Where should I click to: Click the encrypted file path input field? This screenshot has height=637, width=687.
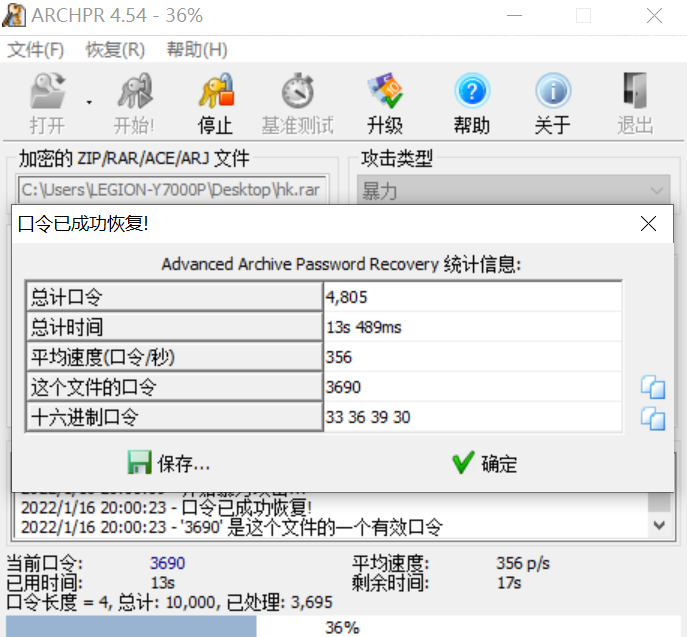[x=173, y=190]
